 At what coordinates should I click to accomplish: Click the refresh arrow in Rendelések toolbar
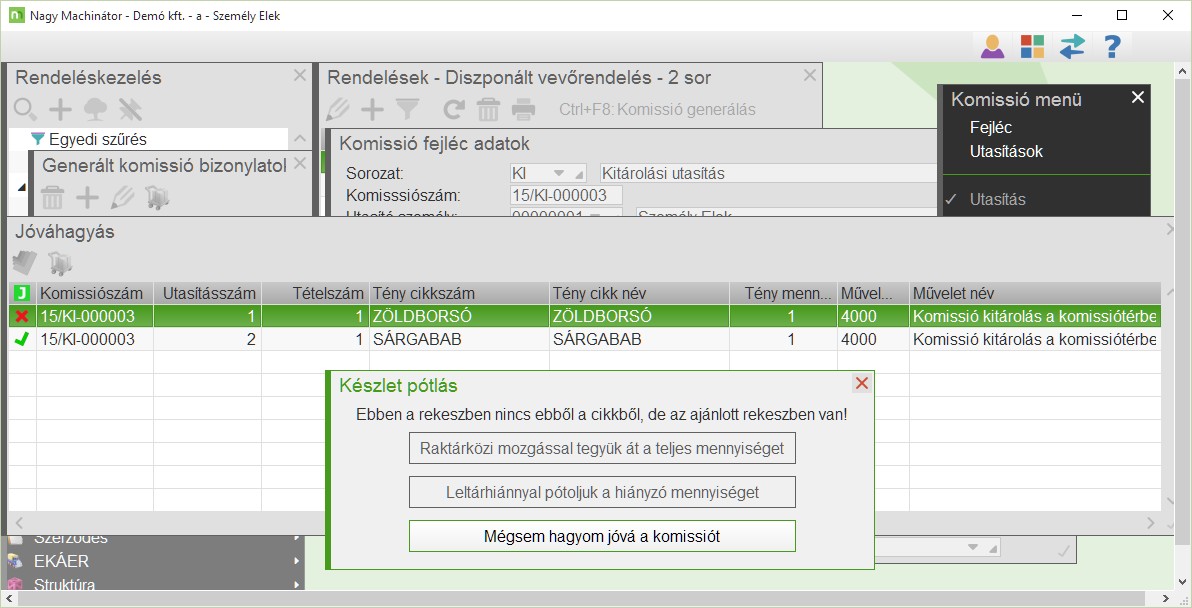[x=454, y=109]
